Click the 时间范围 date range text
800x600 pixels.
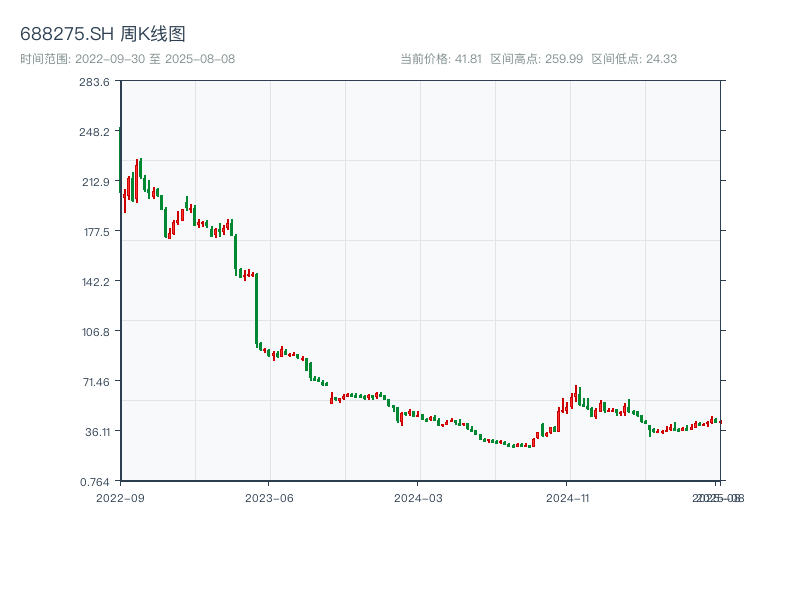(x=128, y=59)
